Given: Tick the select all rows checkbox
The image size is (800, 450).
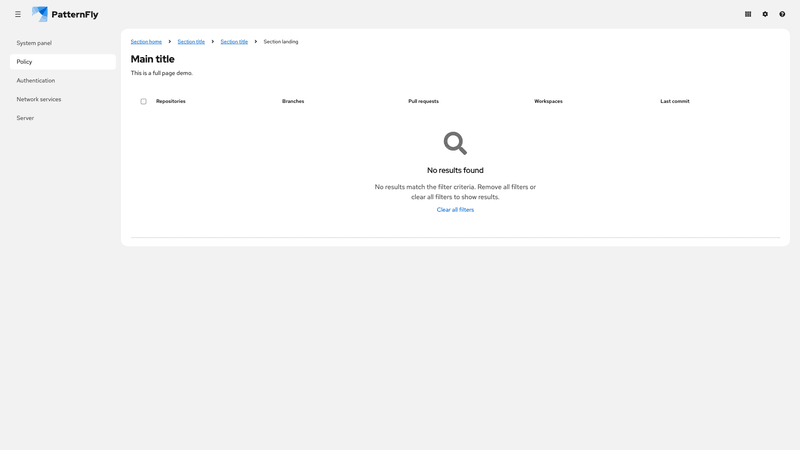Looking at the screenshot, I should [143, 101].
